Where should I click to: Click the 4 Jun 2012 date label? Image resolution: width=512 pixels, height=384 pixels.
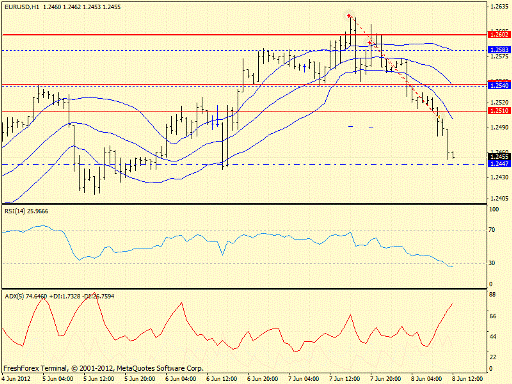(x=16, y=379)
